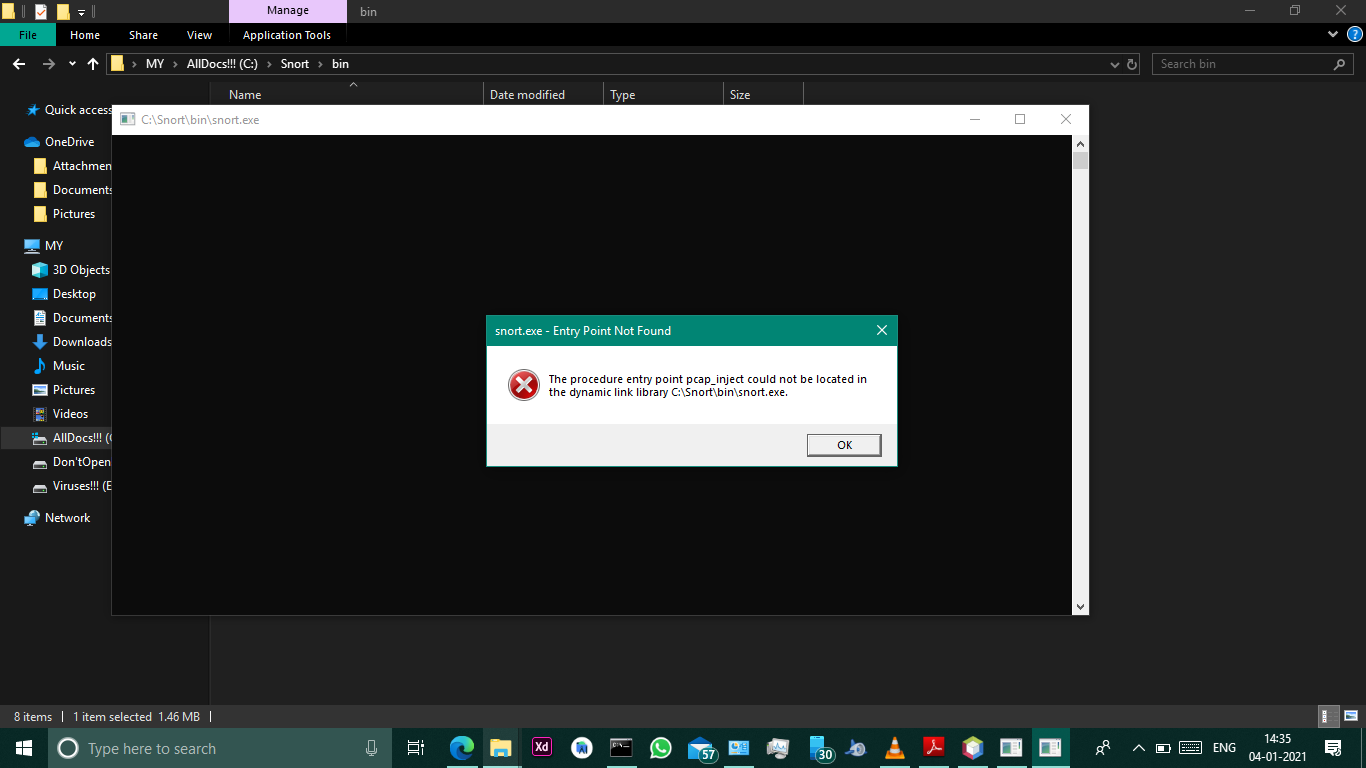Image resolution: width=1366 pixels, height=768 pixels.
Task: Open Adobe XD from the taskbar
Action: [x=541, y=748]
